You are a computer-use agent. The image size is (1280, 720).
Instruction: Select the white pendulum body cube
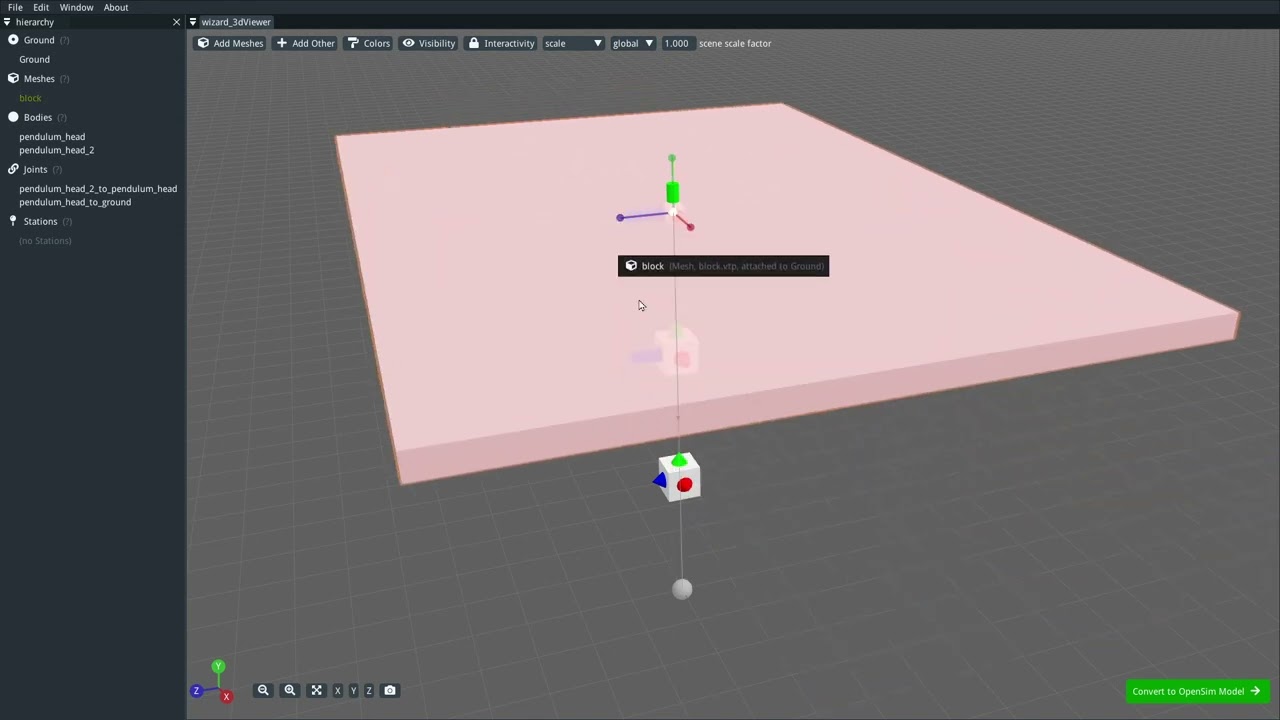pos(680,478)
